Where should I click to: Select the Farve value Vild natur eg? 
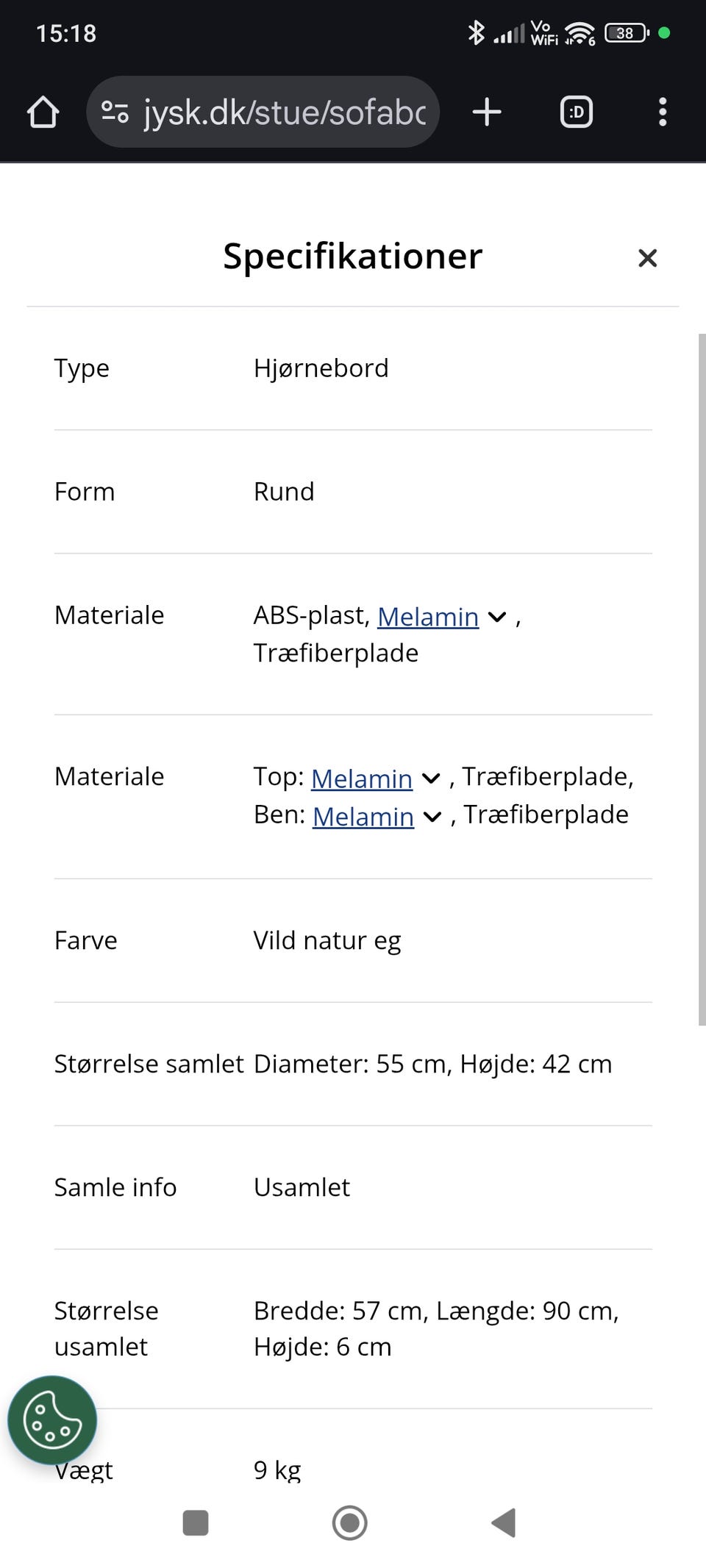coord(327,939)
